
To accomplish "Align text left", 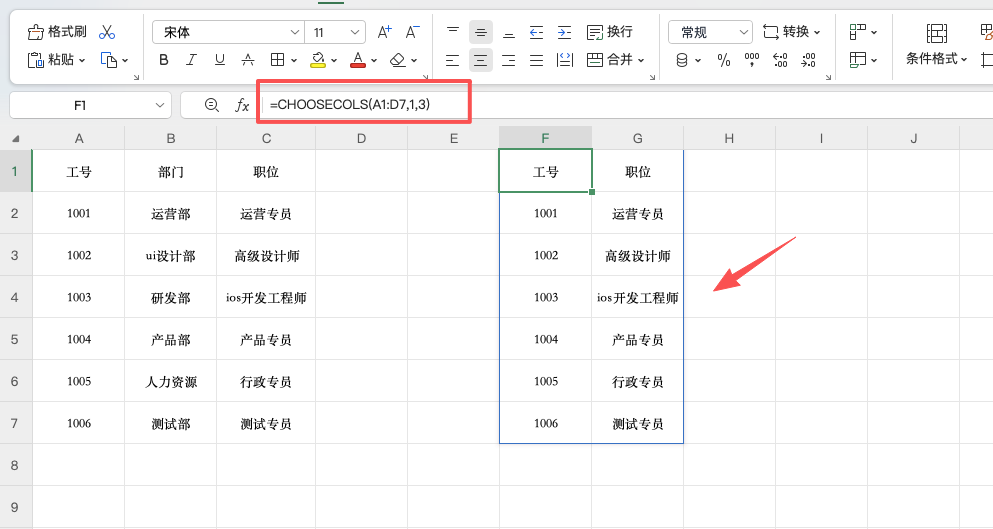I will tap(452, 60).
